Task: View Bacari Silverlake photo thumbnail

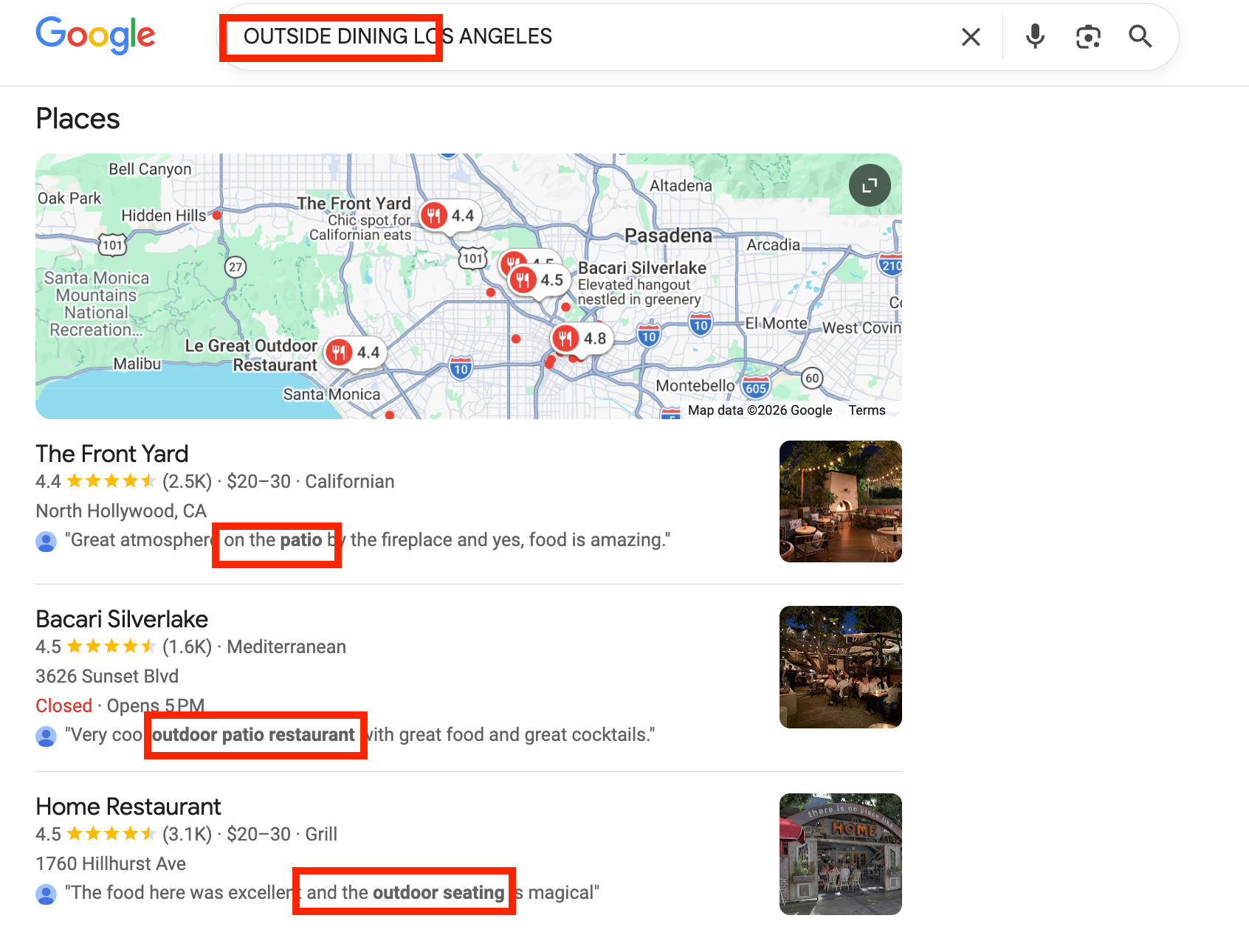Action: point(841,667)
